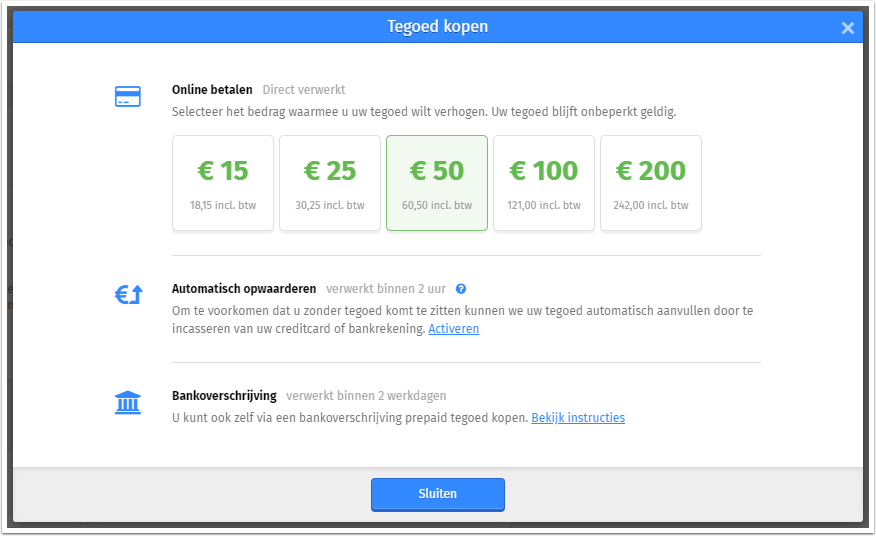Pick the € 100 credit option
876x536 pixels.
(x=544, y=183)
